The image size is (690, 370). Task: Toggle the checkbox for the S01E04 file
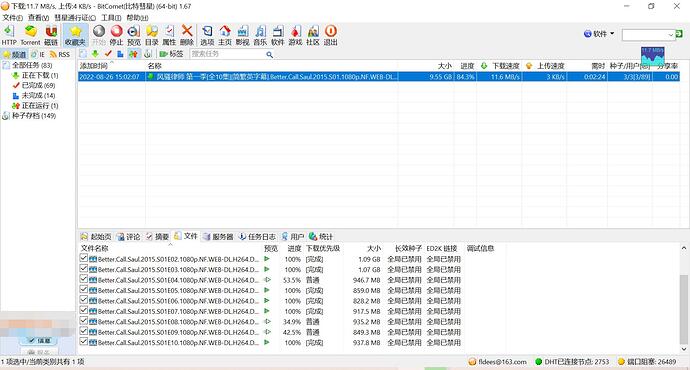(x=84, y=279)
